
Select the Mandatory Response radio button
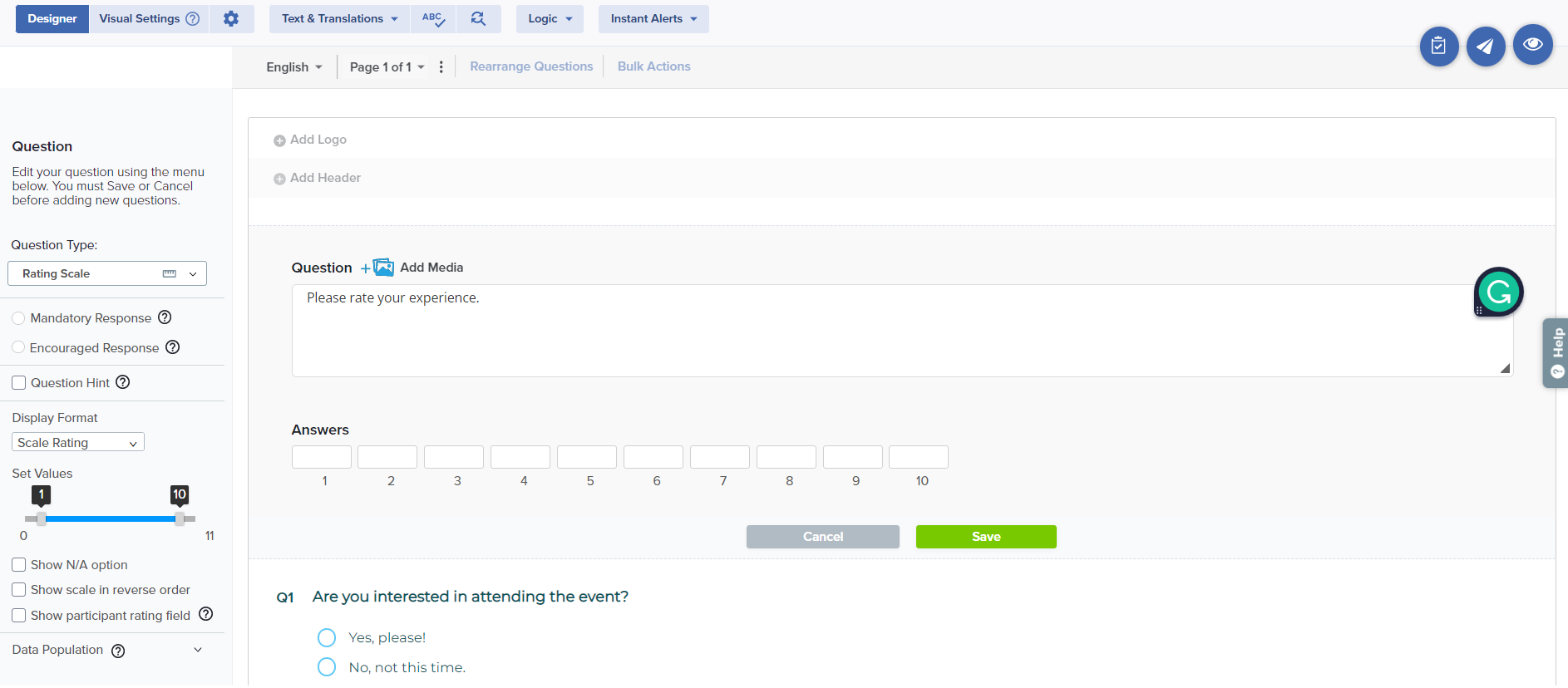[x=18, y=318]
